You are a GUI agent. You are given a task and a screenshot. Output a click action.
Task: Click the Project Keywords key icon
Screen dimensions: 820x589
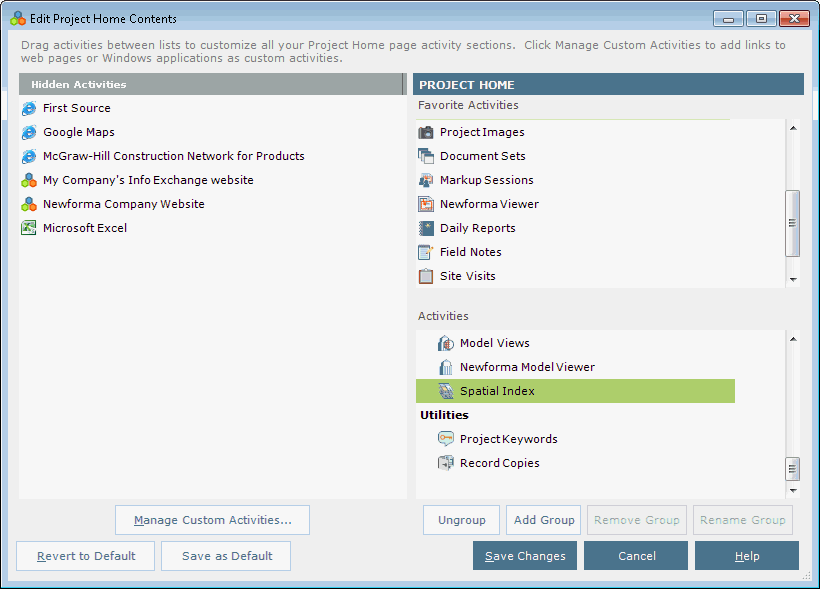[446, 439]
